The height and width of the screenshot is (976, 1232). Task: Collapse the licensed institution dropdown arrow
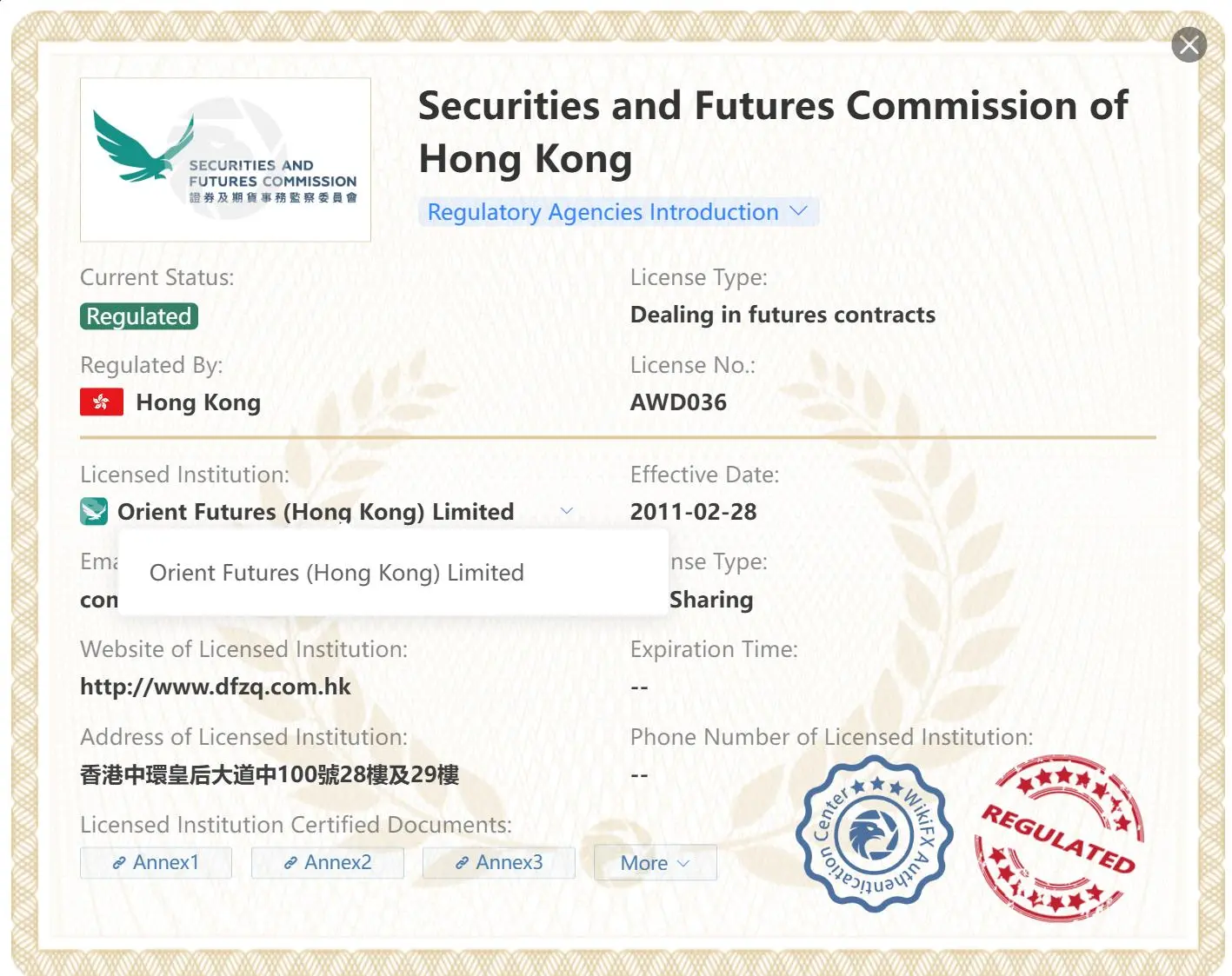[567, 511]
